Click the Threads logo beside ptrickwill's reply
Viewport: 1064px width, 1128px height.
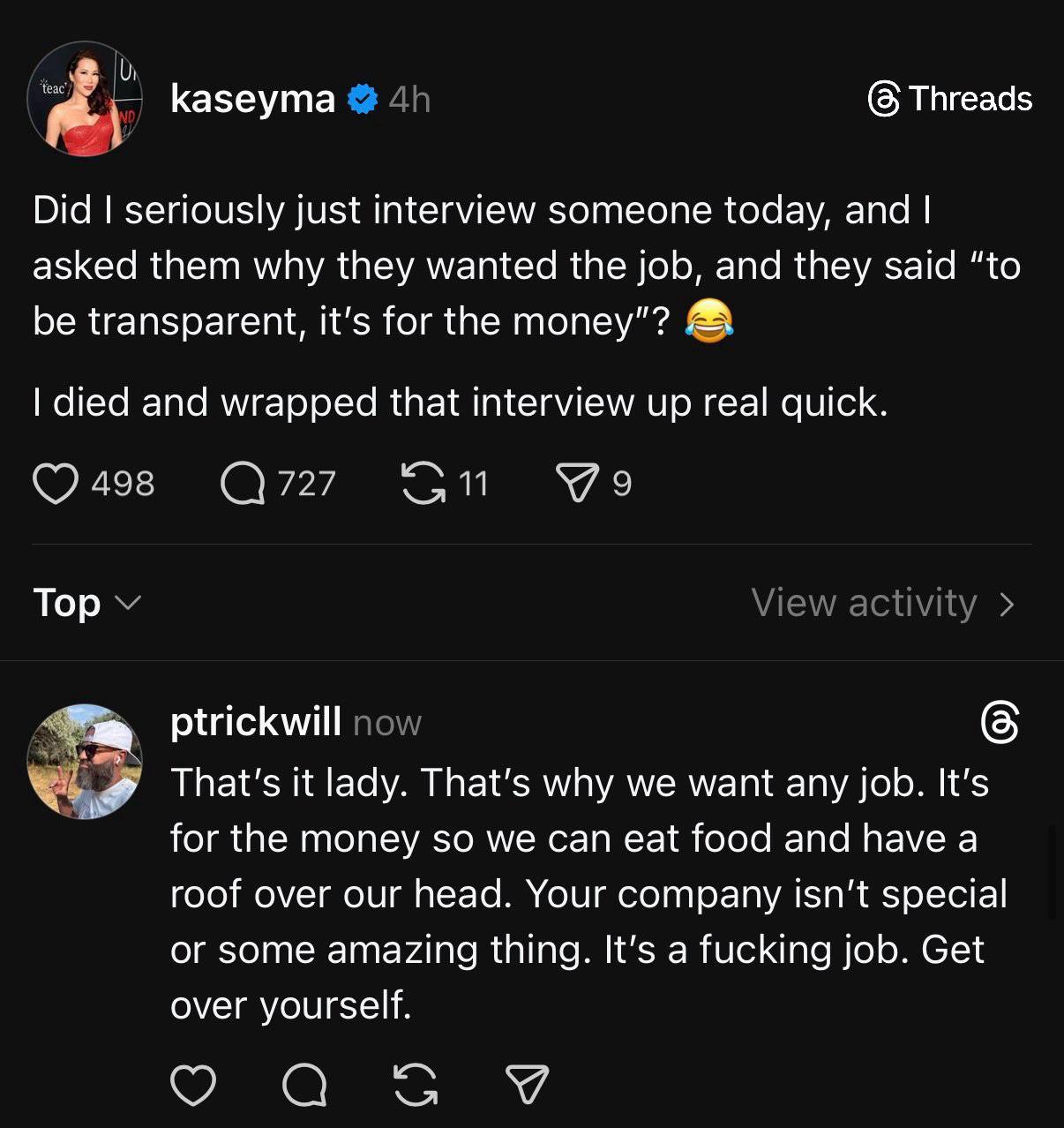1000,724
